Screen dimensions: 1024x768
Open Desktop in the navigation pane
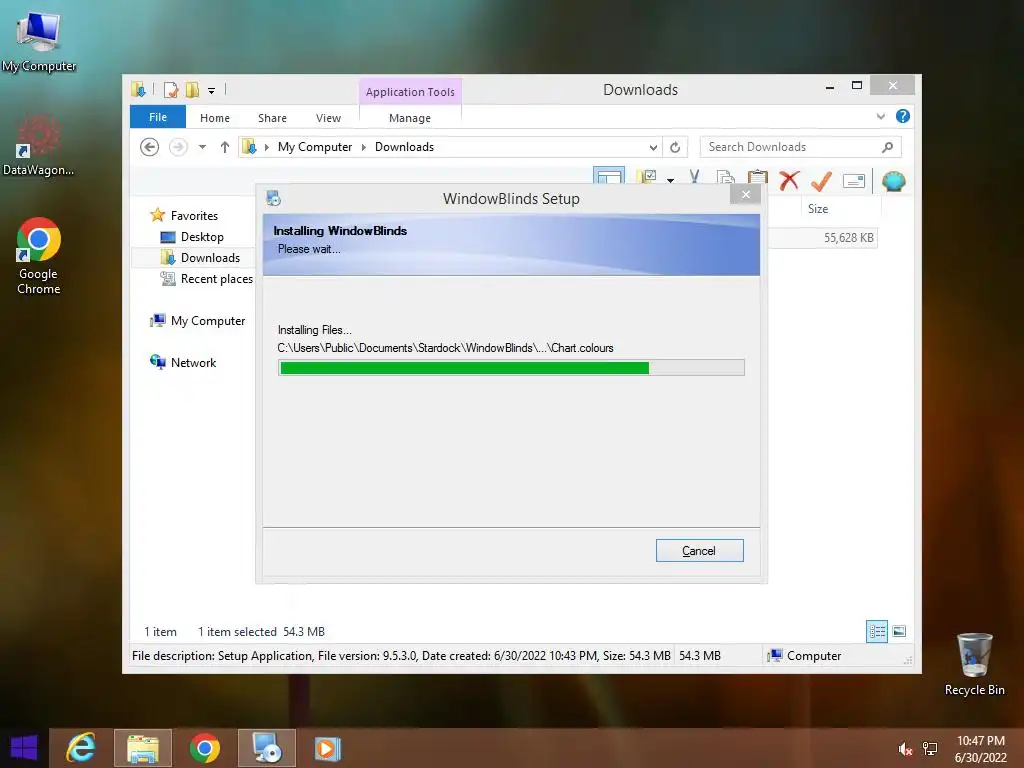tap(202, 237)
